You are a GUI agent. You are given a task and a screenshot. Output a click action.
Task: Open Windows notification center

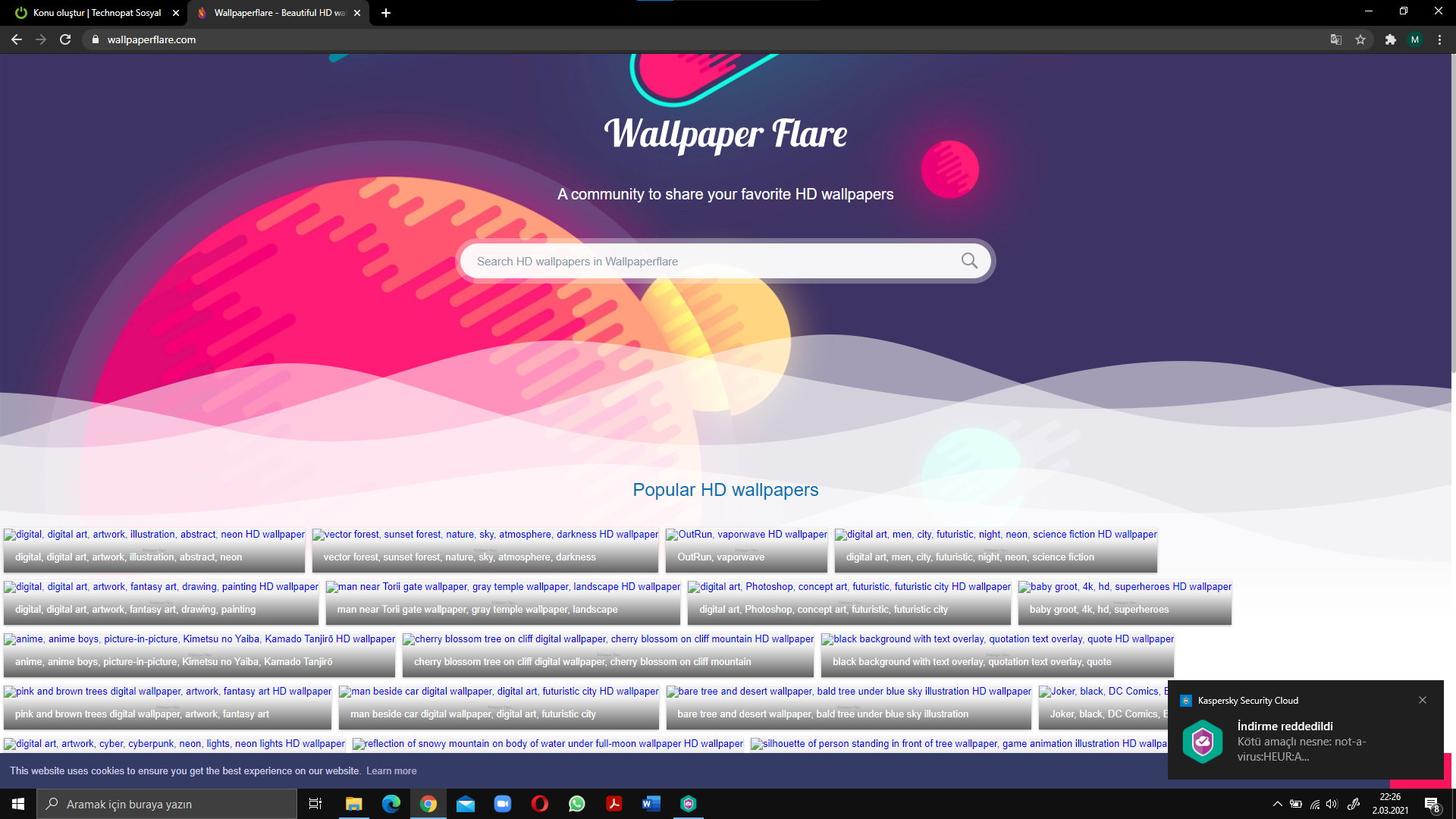(1431, 804)
